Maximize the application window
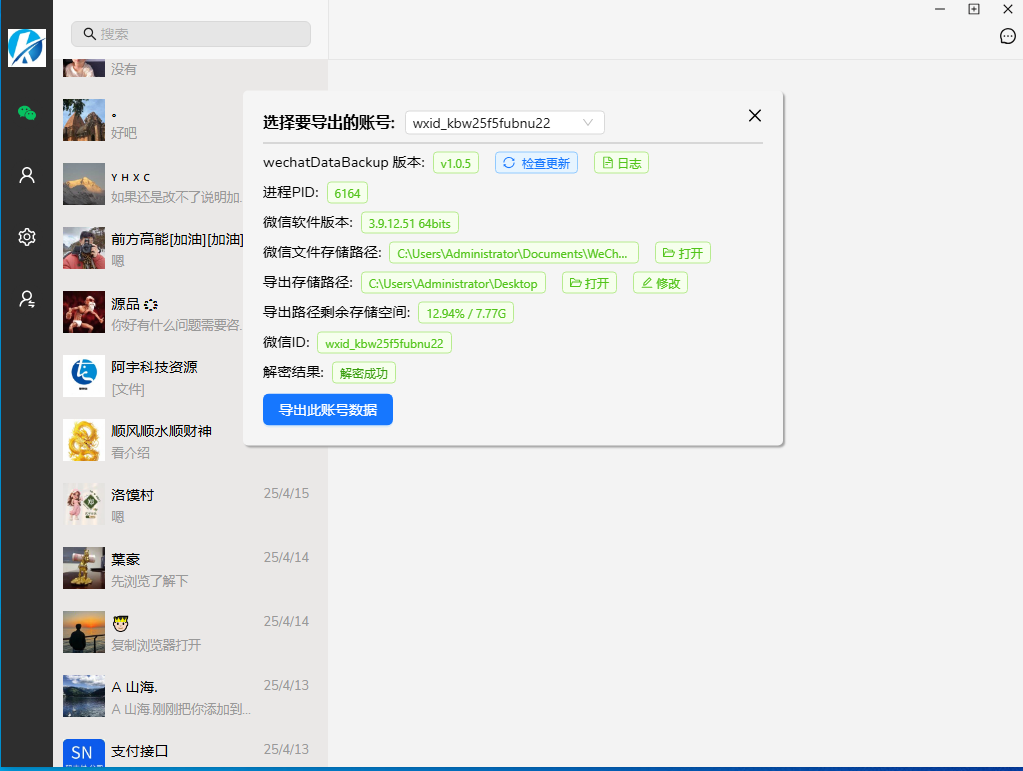 [973, 9]
